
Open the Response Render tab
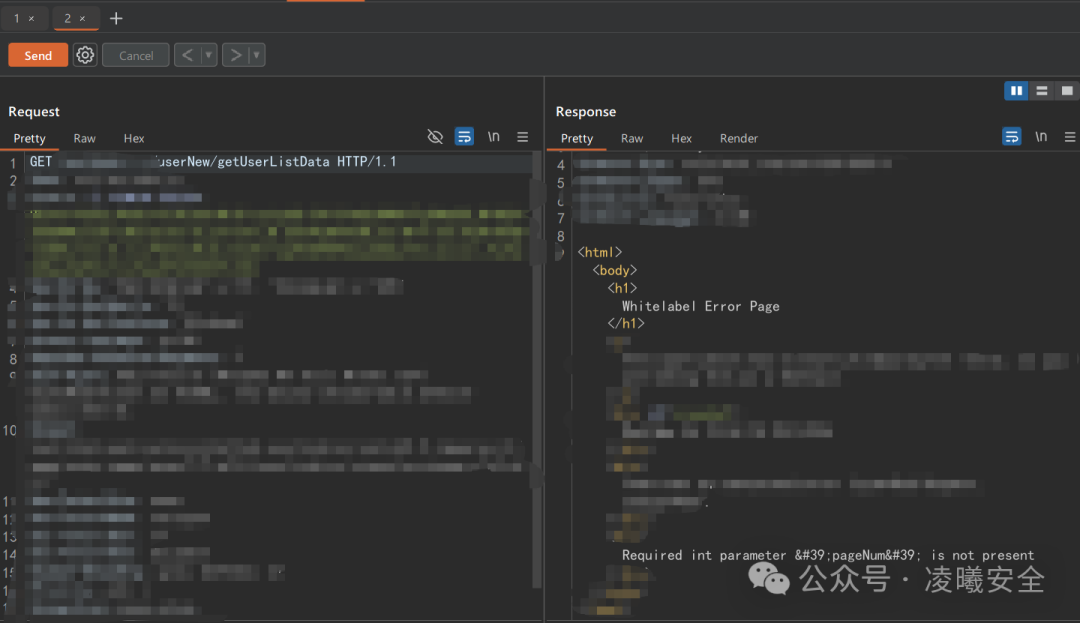click(x=739, y=138)
